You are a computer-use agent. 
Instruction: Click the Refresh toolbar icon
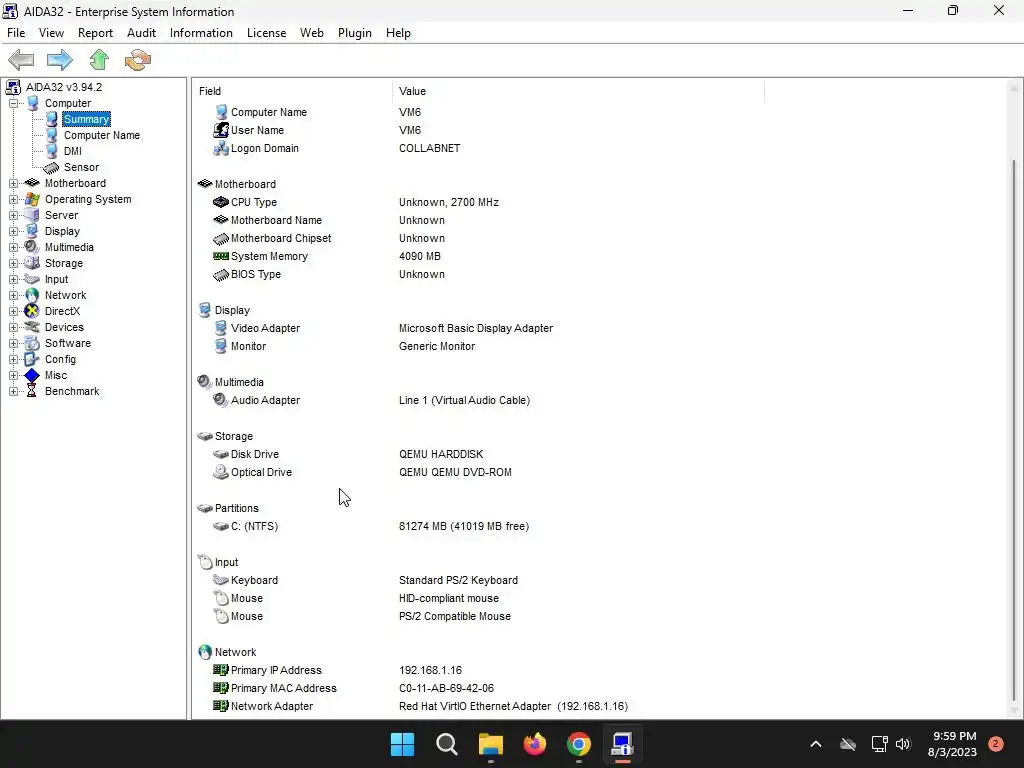coord(138,60)
